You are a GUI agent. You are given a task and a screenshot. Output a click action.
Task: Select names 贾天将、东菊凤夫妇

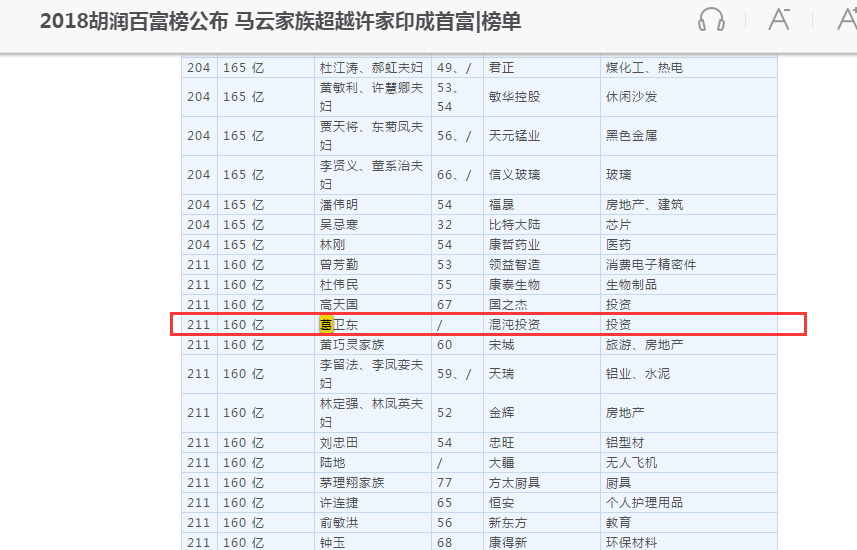372,136
